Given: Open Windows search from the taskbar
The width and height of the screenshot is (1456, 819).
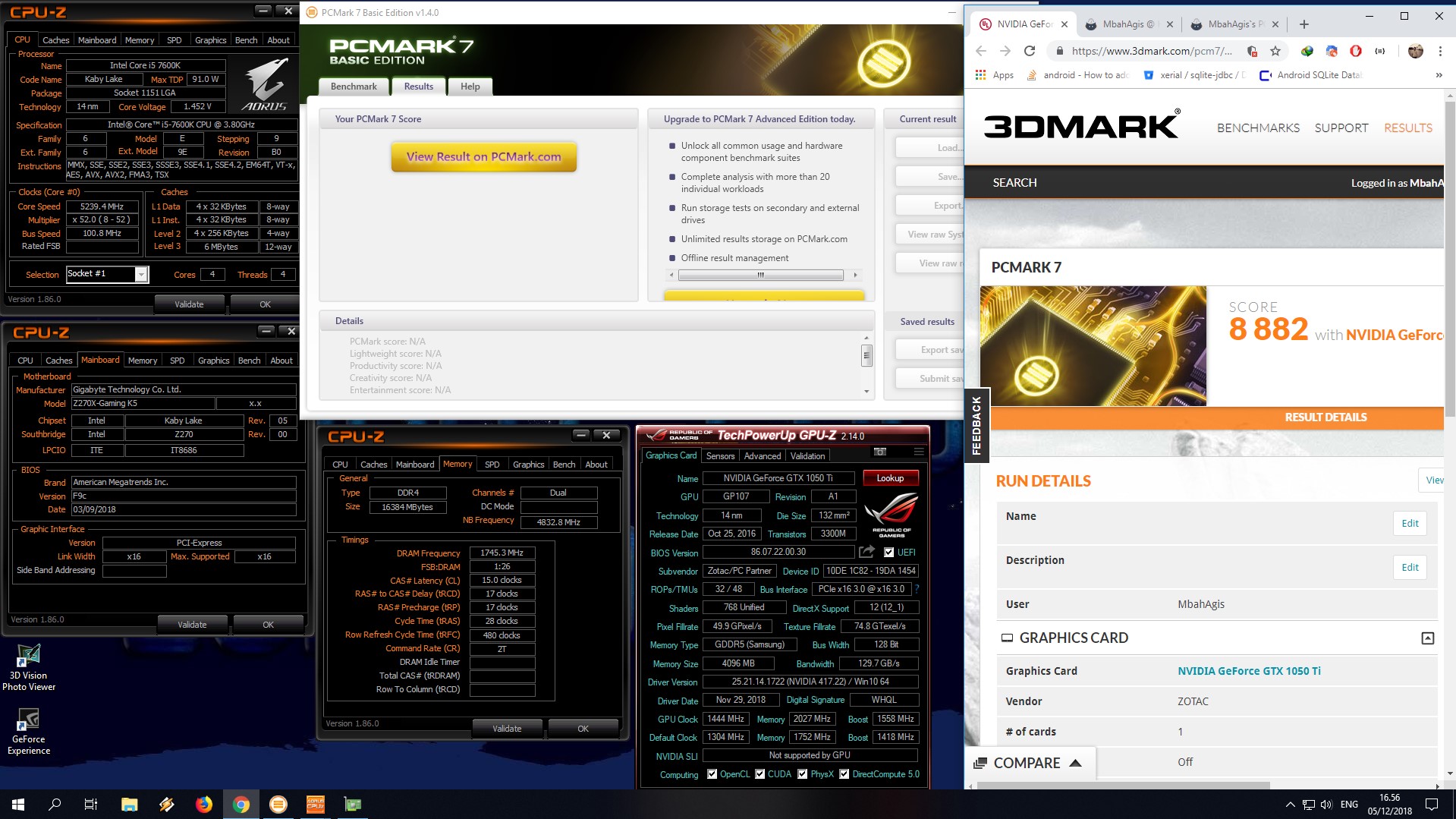Looking at the screenshot, I should click(55, 805).
